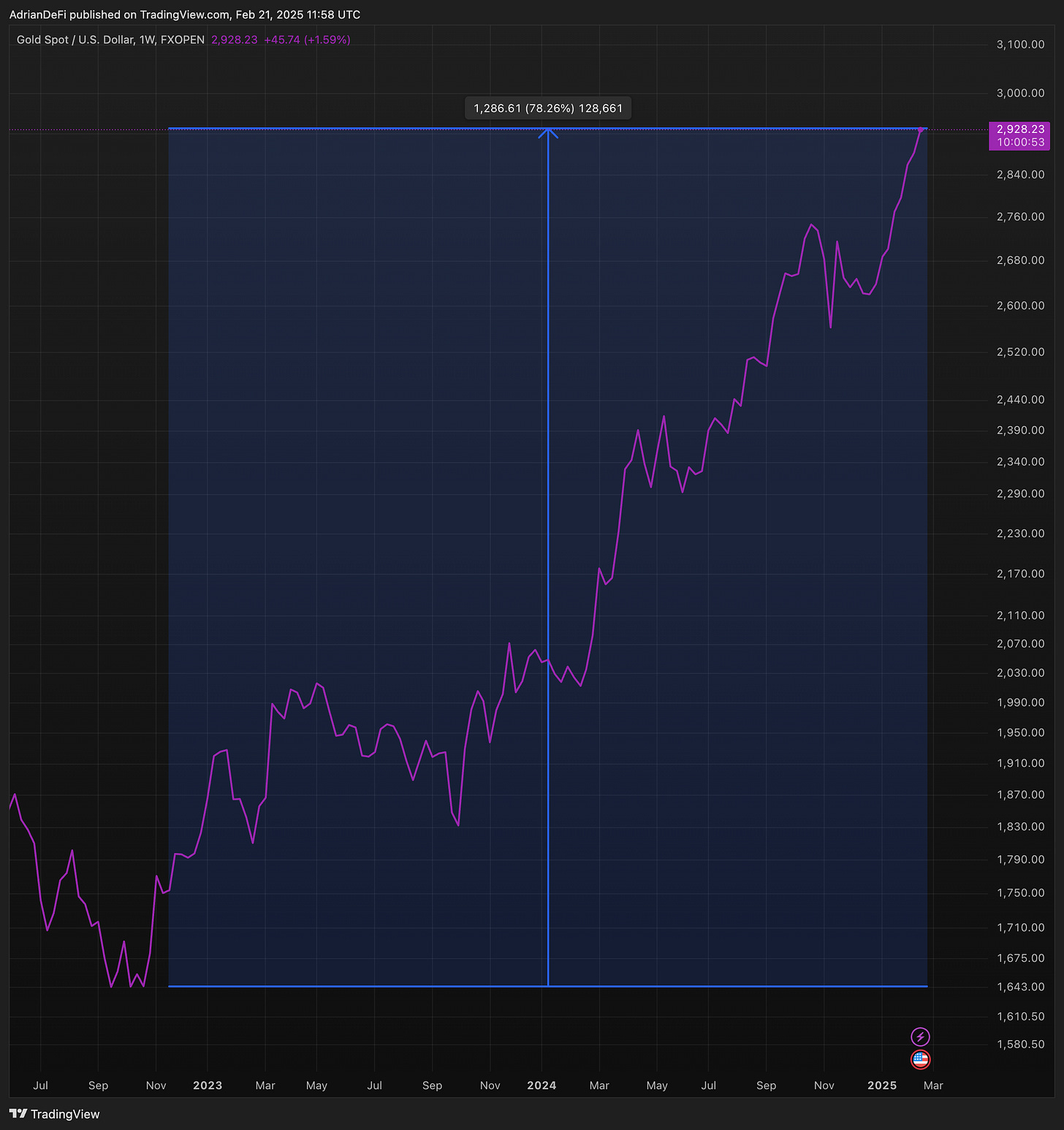Image resolution: width=1064 pixels, height=1130 pixels.
Task: Click the 2,390.00 price axis label
Action: (x=1020, y=431)
